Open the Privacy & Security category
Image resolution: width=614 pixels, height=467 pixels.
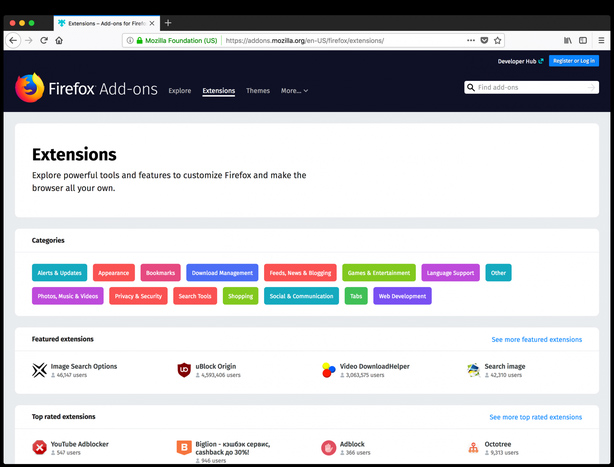point(138,296)
